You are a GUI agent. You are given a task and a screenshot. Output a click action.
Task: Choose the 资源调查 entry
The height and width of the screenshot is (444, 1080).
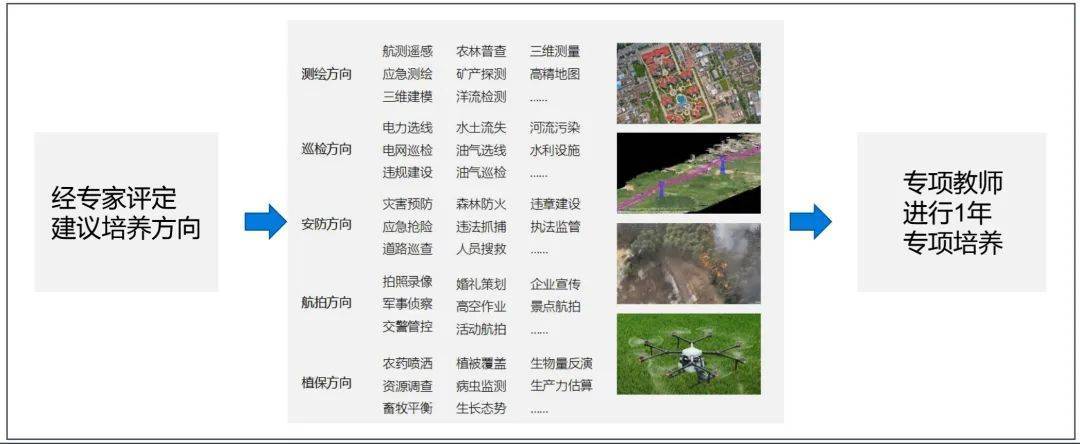(x=408, y=385)
